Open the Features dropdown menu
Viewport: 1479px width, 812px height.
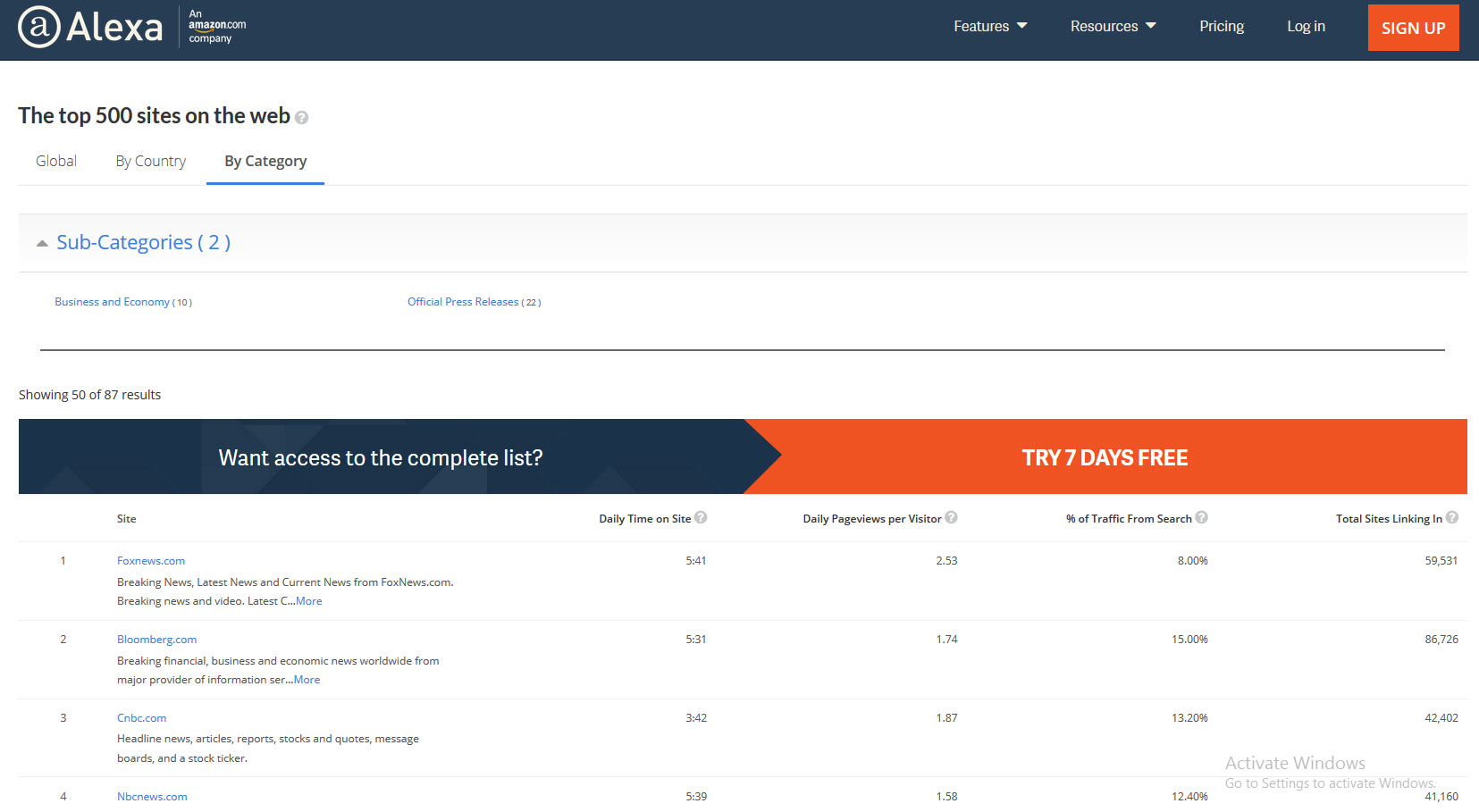click(989, 27)
